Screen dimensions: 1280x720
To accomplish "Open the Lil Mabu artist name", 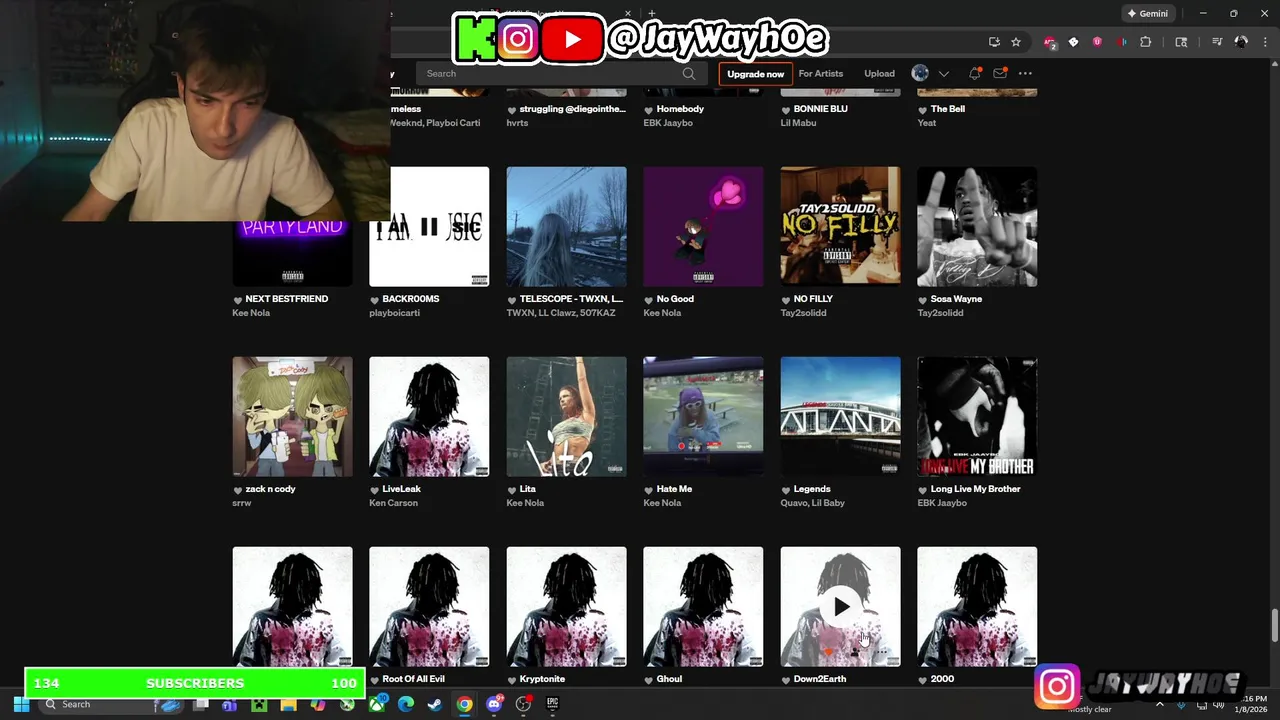I will (798, 123).
